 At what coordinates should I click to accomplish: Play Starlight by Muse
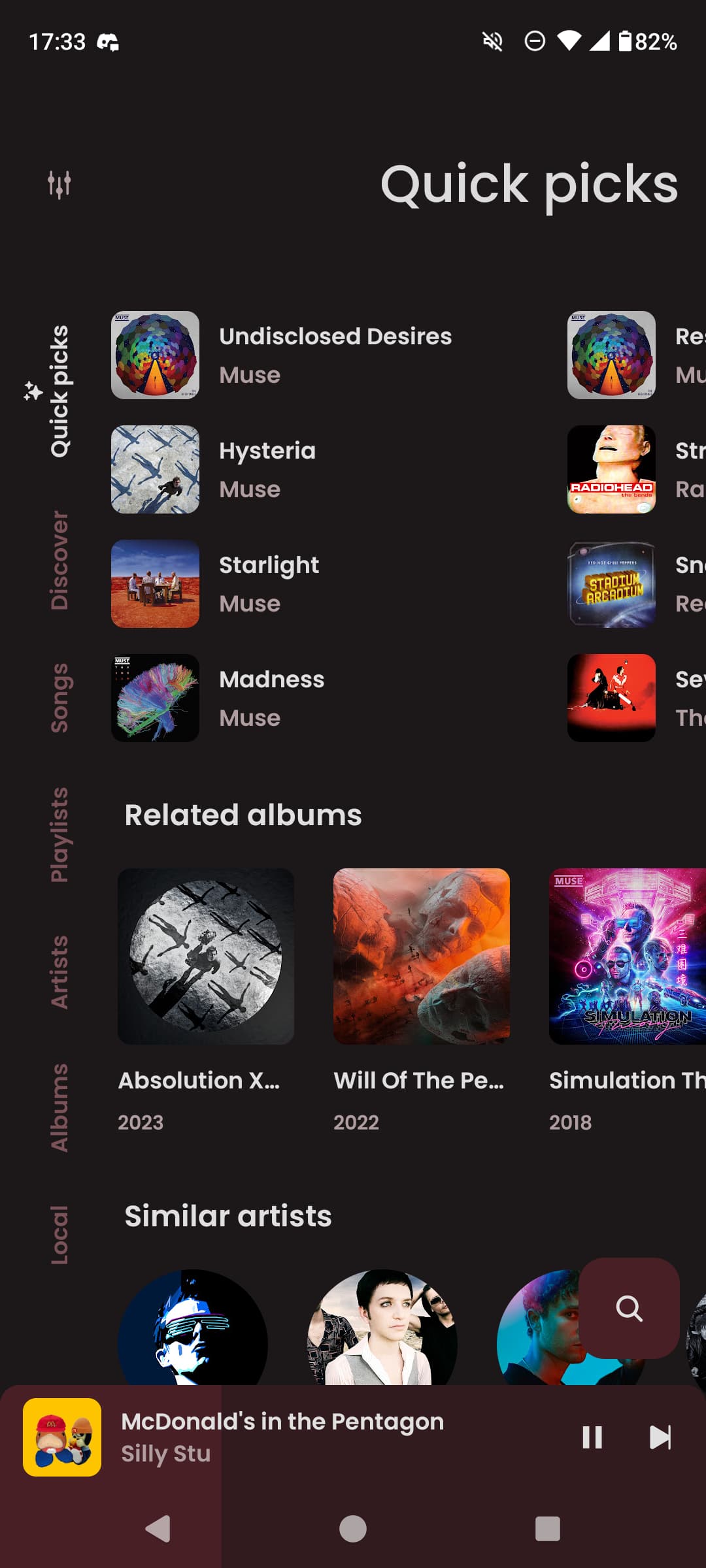[x=314, y=583]
